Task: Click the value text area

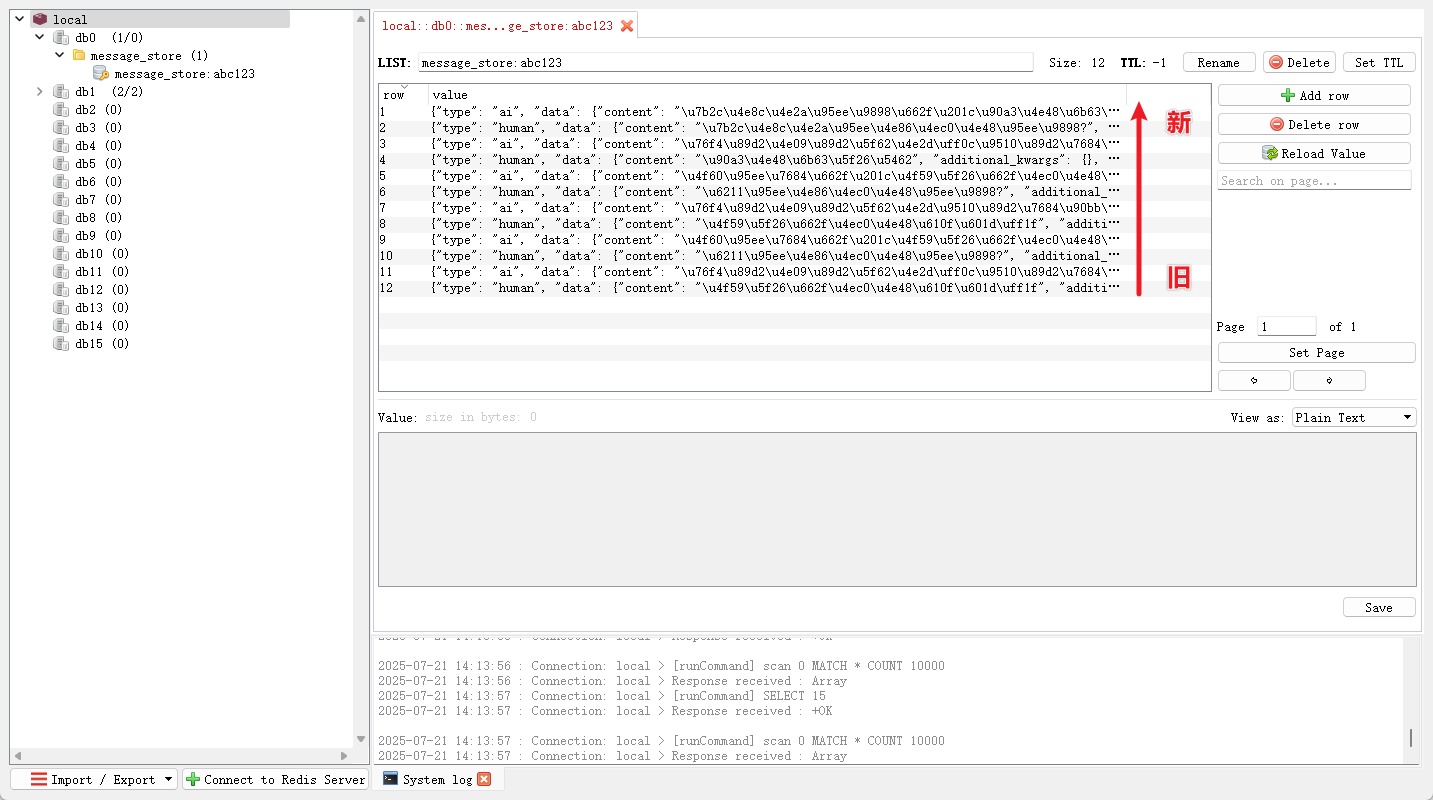Action: pyautogui.click(x=897, y=509)
